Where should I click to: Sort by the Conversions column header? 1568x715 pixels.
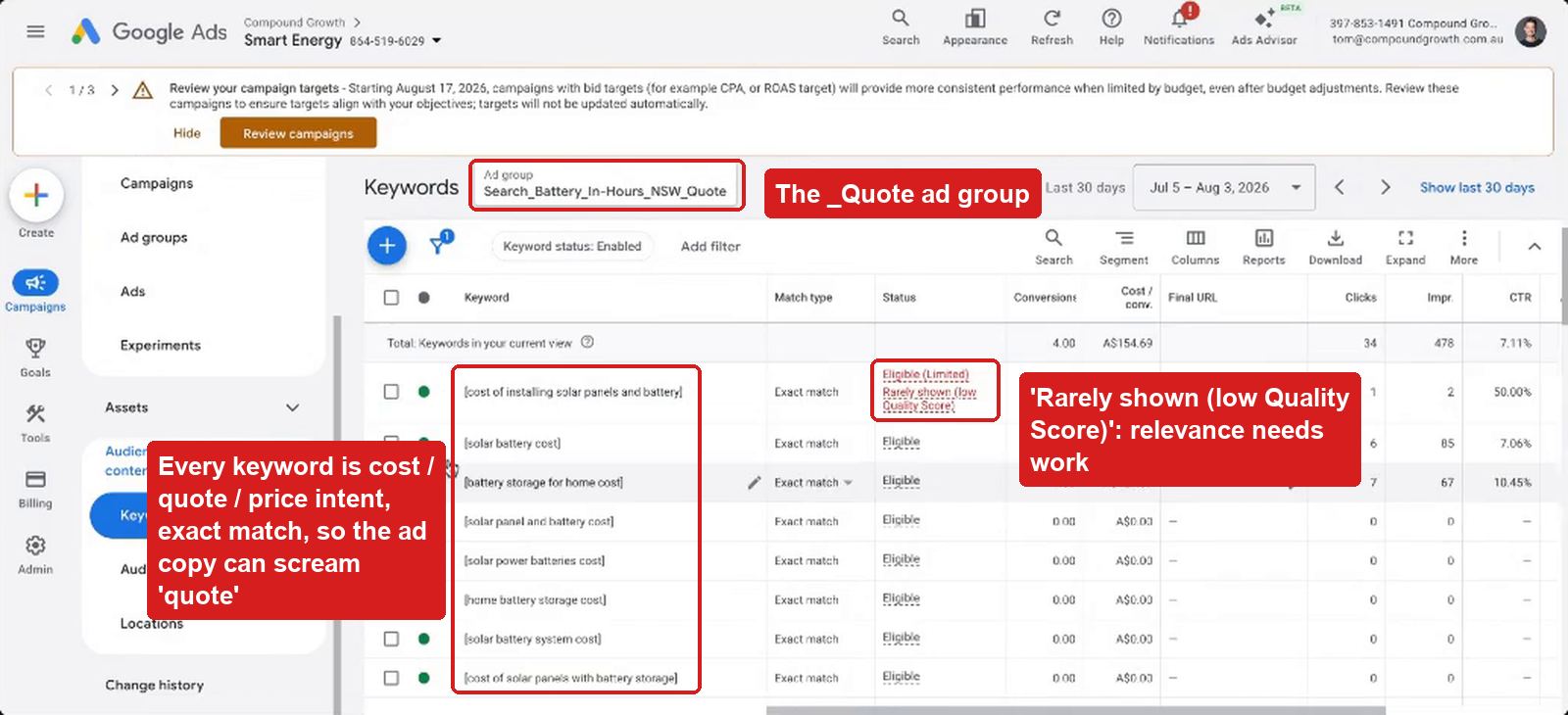tap(1045, 297)
